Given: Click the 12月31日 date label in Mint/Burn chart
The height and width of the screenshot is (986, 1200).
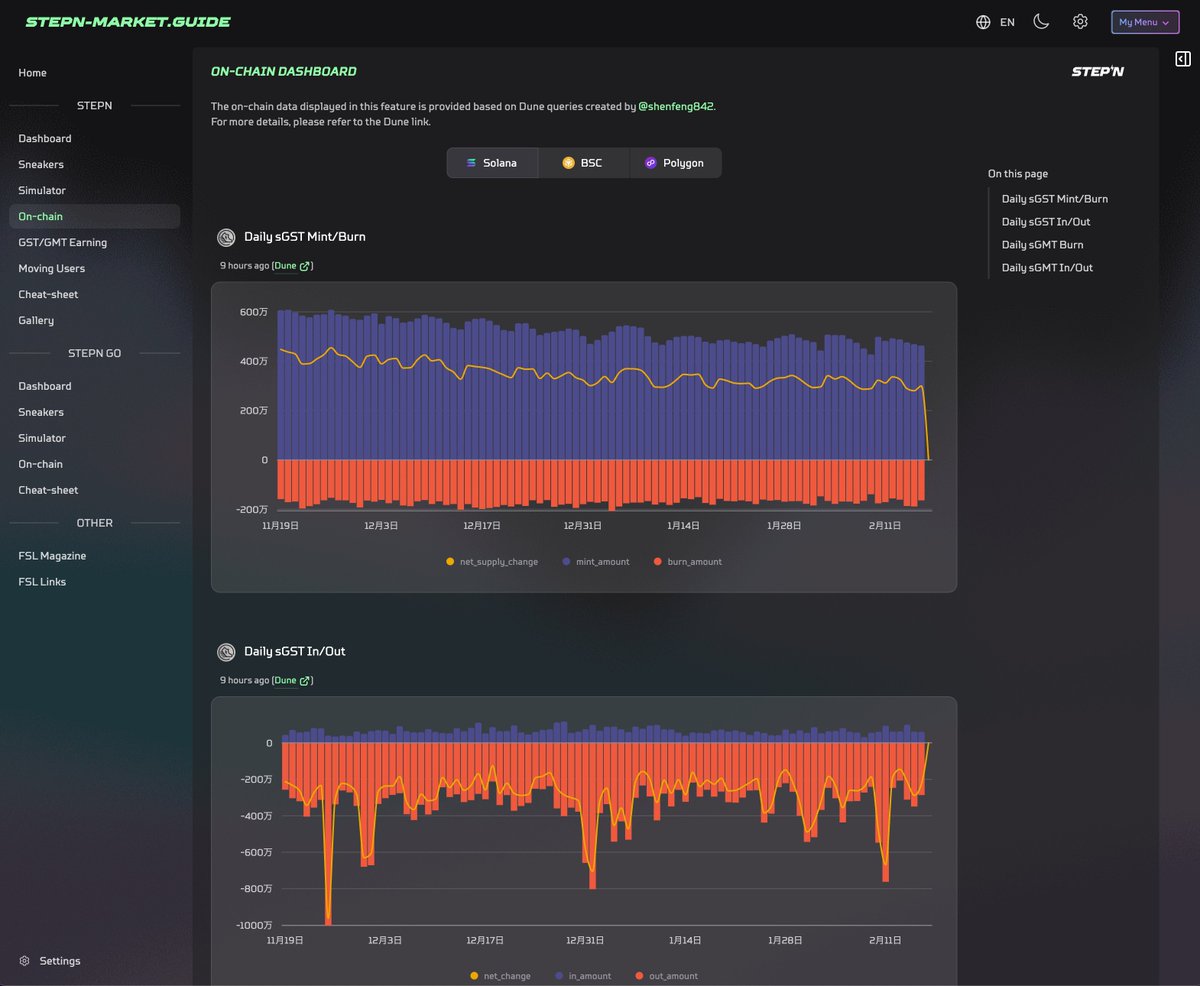Looking at the screenshot, I should 583,526.
